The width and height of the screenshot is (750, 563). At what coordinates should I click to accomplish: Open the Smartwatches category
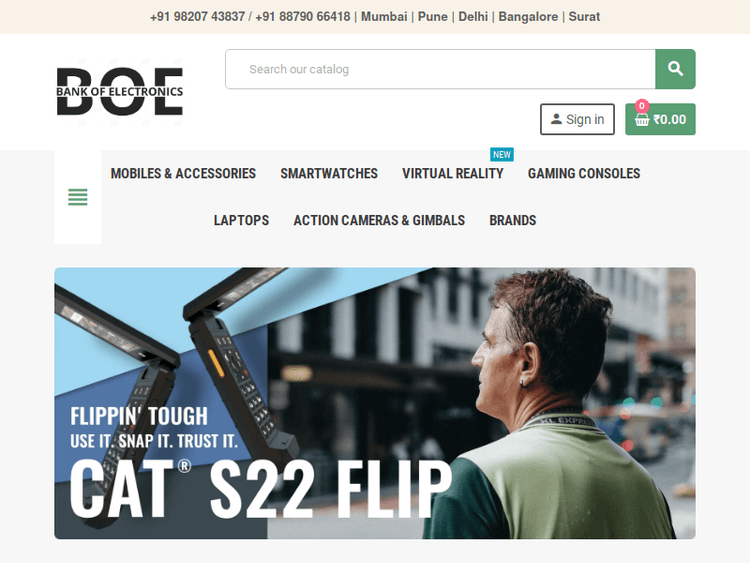(x=329, y=173)
